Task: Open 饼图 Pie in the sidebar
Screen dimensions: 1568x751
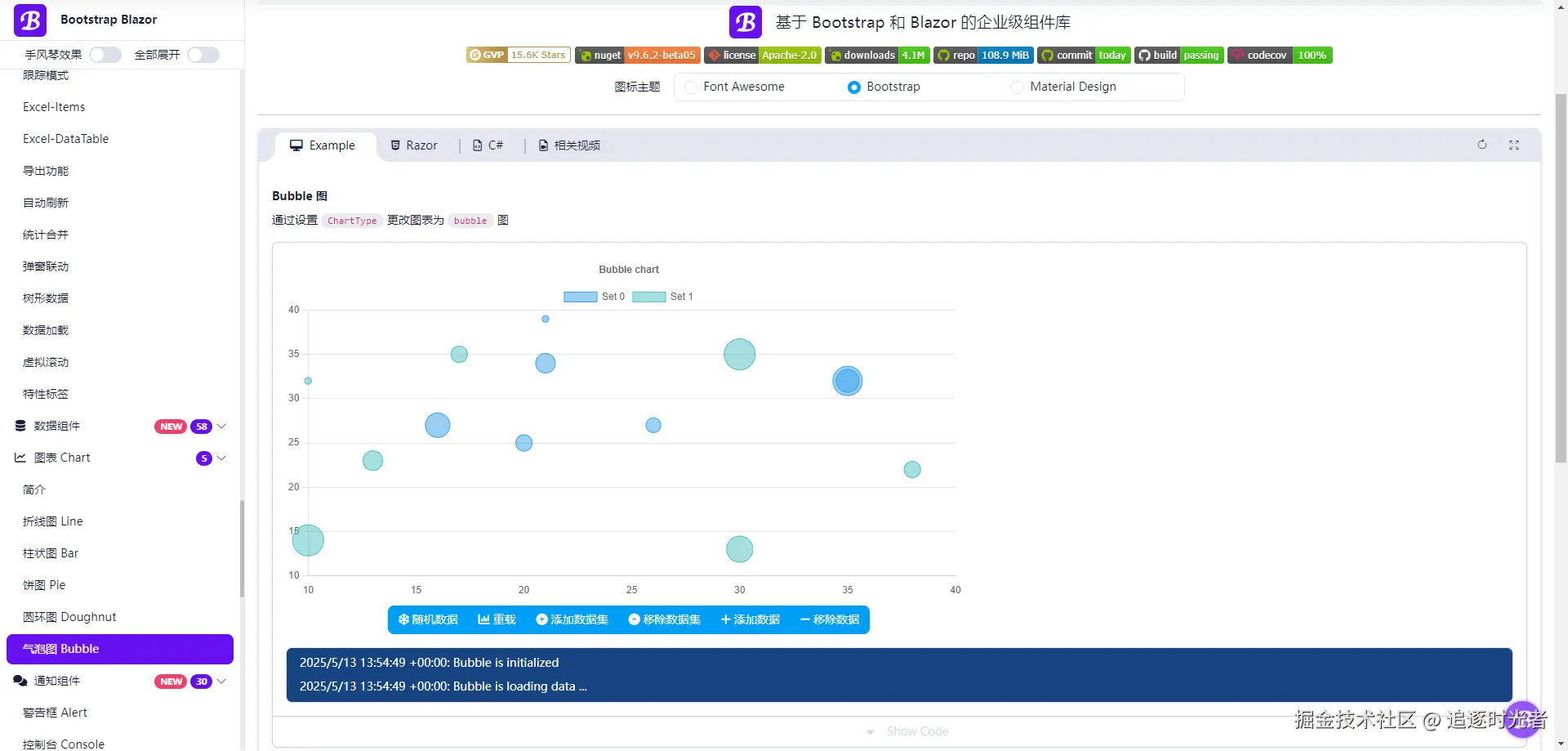Action: pyautogui.click(x=44, y=585)
